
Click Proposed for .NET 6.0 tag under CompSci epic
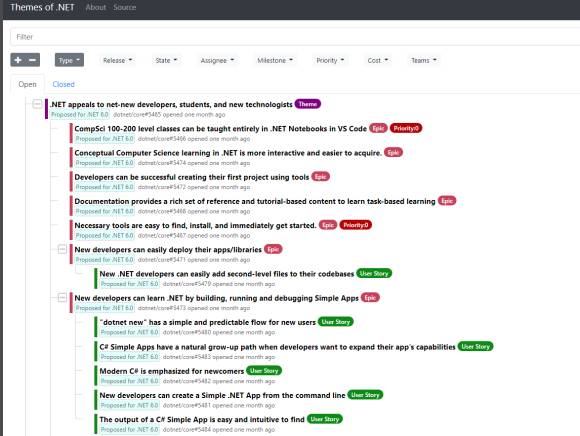(104, 139)
